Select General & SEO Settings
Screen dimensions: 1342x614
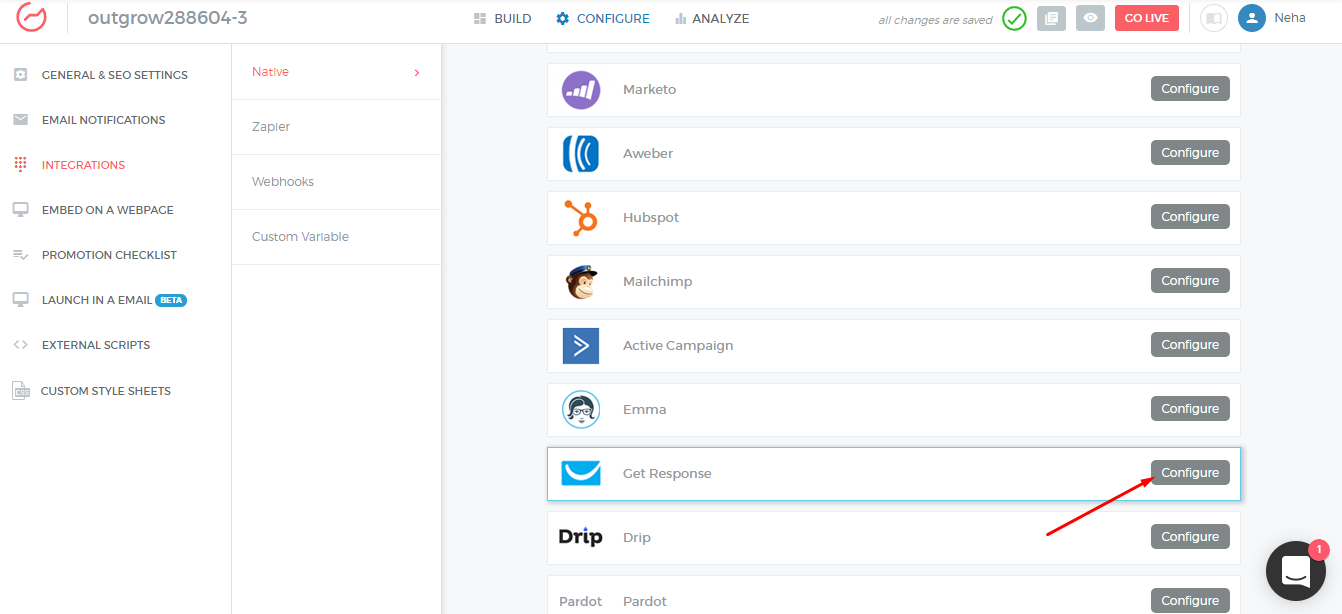[115, 75]
